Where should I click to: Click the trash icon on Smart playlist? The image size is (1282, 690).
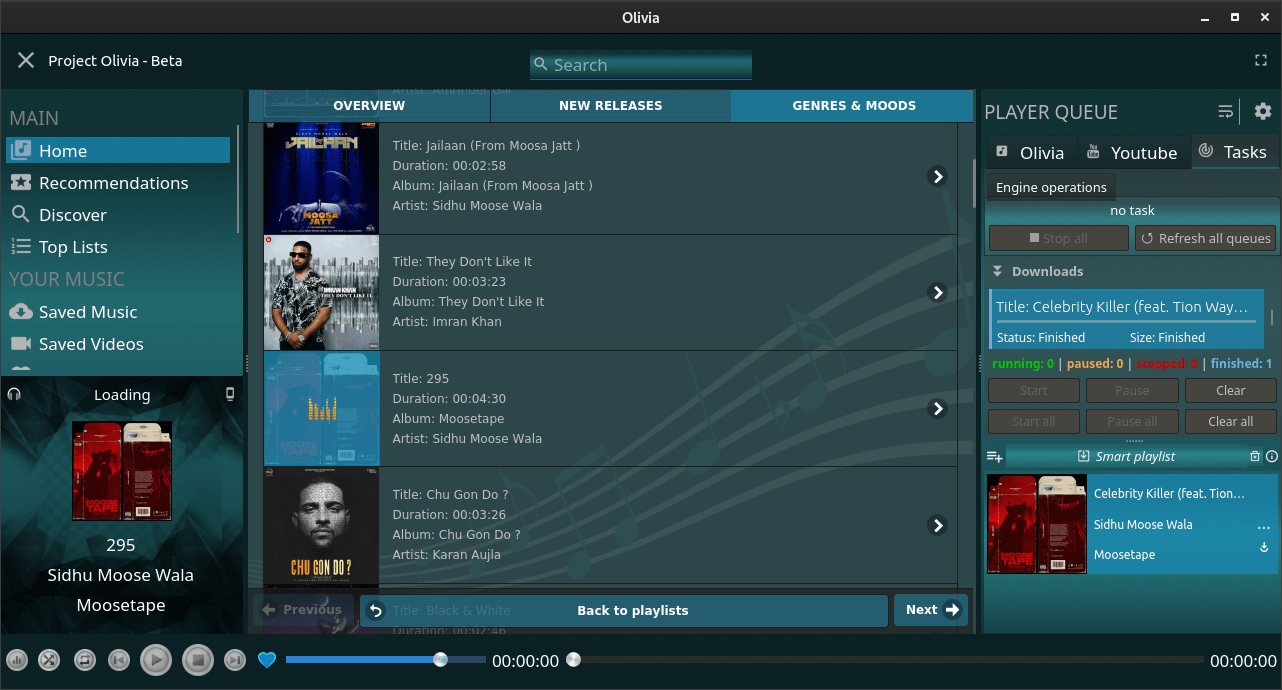[x=1255, y=456]
